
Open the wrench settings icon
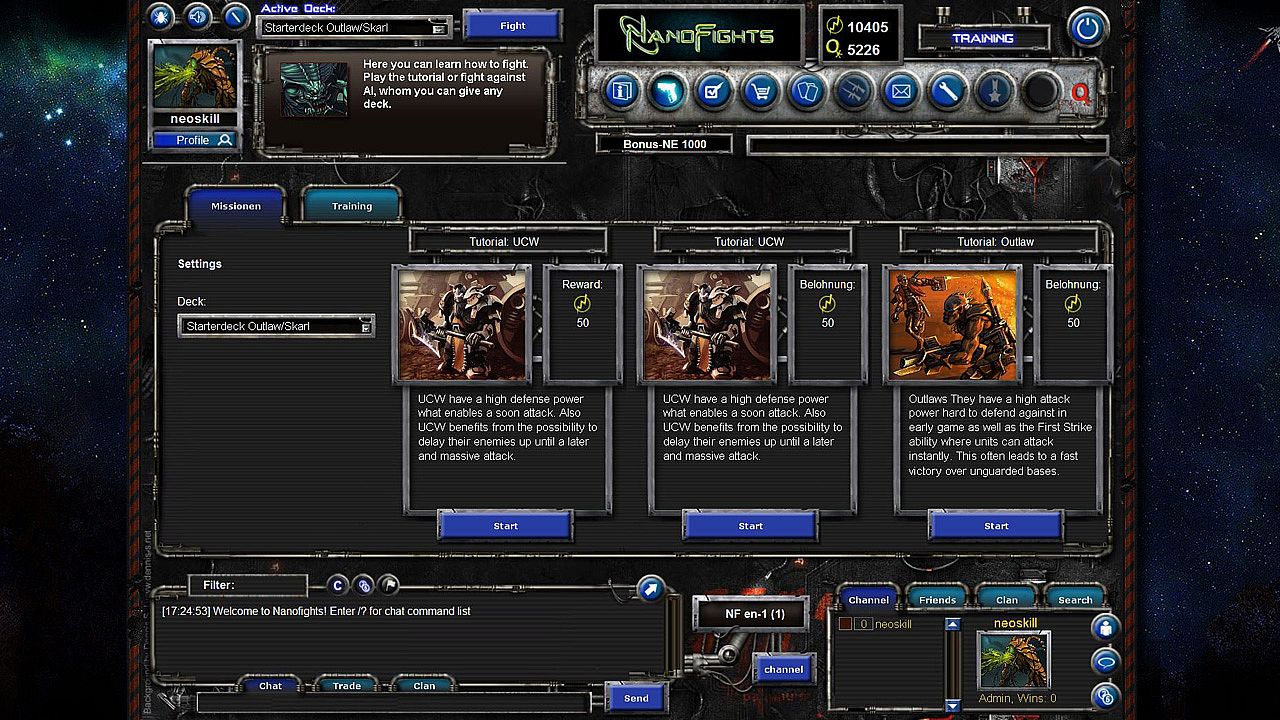point(947,92)
